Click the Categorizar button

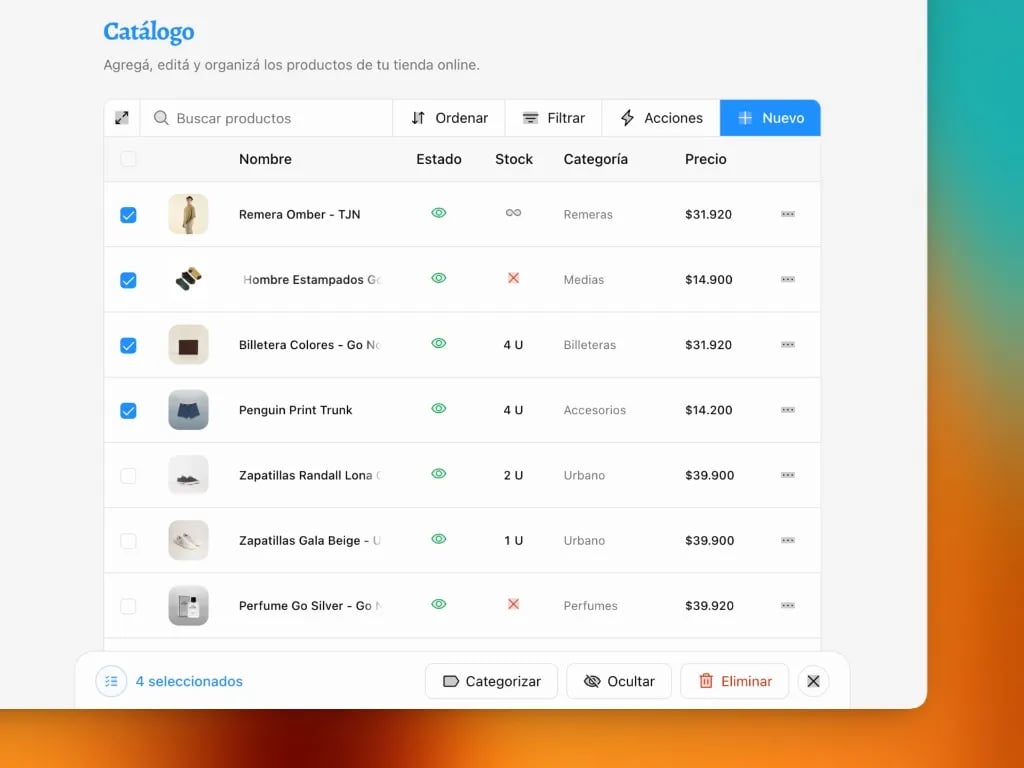pyautogui.click(x=491, y=681)
